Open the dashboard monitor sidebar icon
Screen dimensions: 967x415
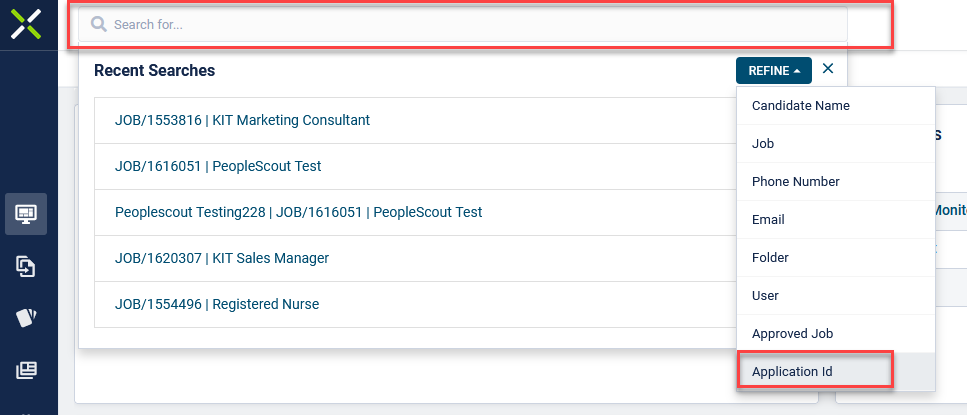click(26, 214)
